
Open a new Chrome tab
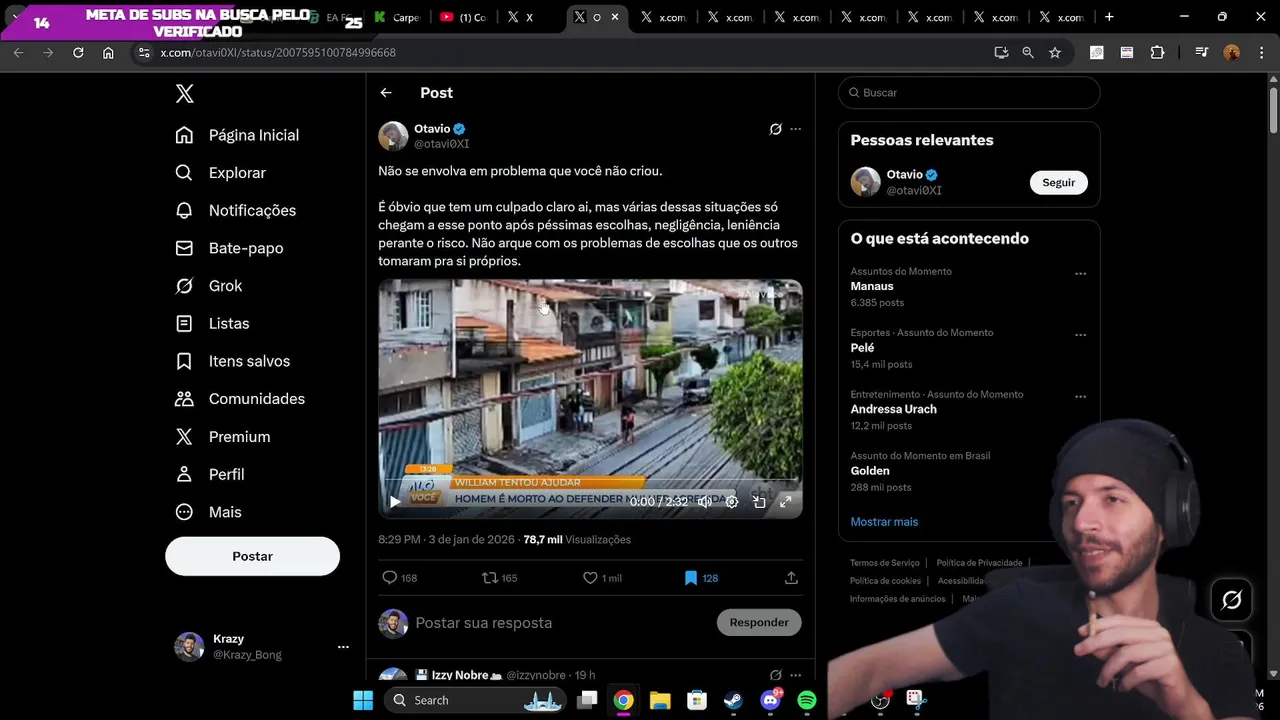1109,17
